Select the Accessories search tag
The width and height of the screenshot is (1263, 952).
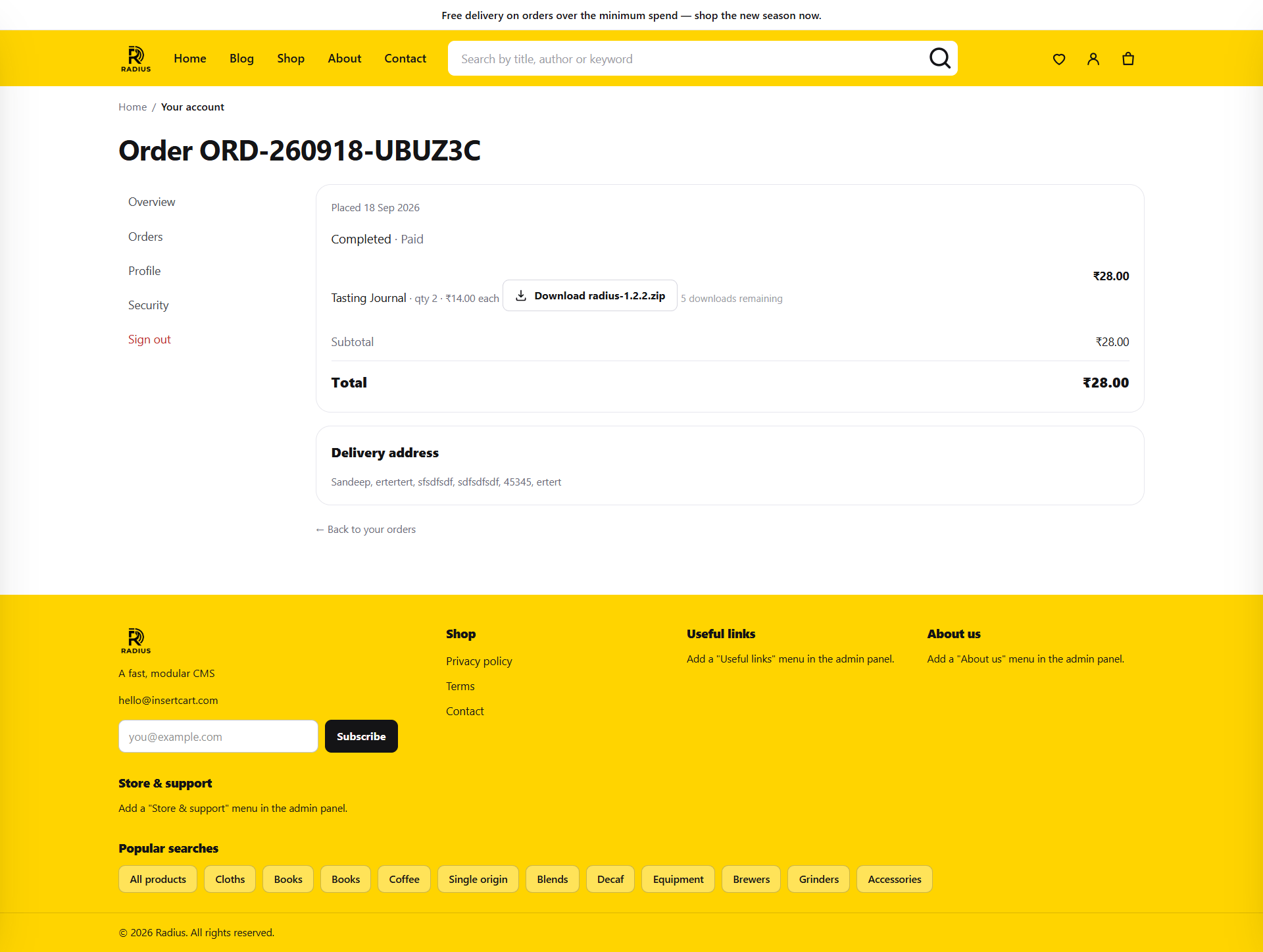pos(894,879)
